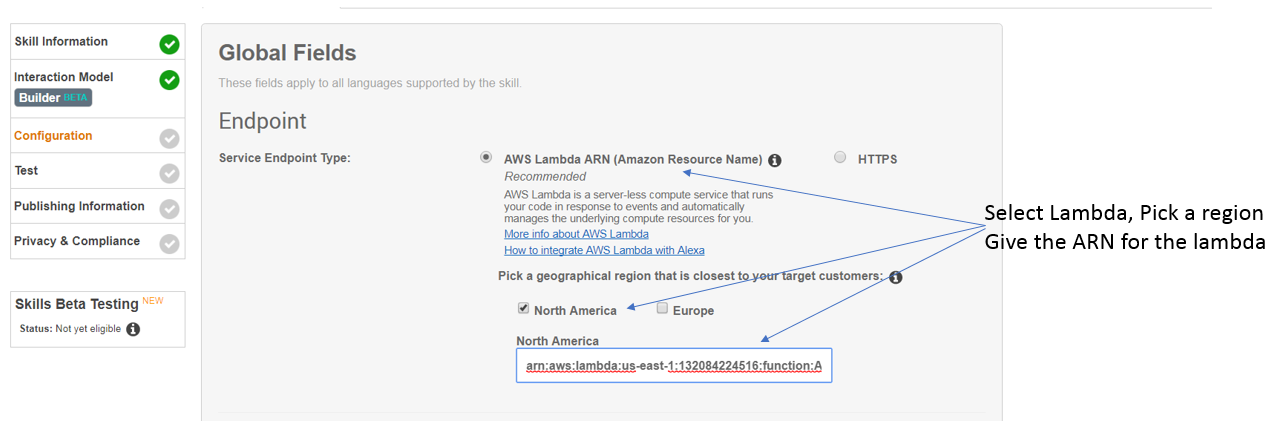Click the Endpoint section heading
This screenshot has height=435, width=1272.
(x=263, y=121)
